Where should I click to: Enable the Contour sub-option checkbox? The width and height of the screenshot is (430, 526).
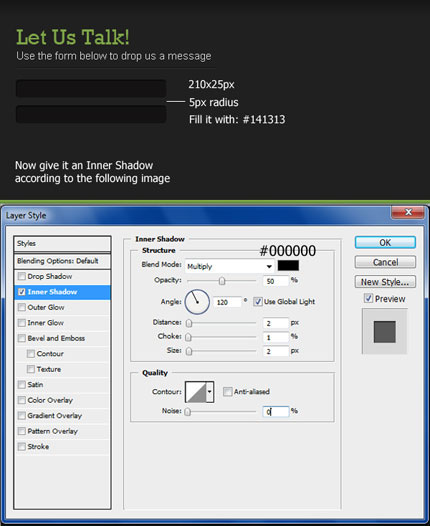pos(31,354)
